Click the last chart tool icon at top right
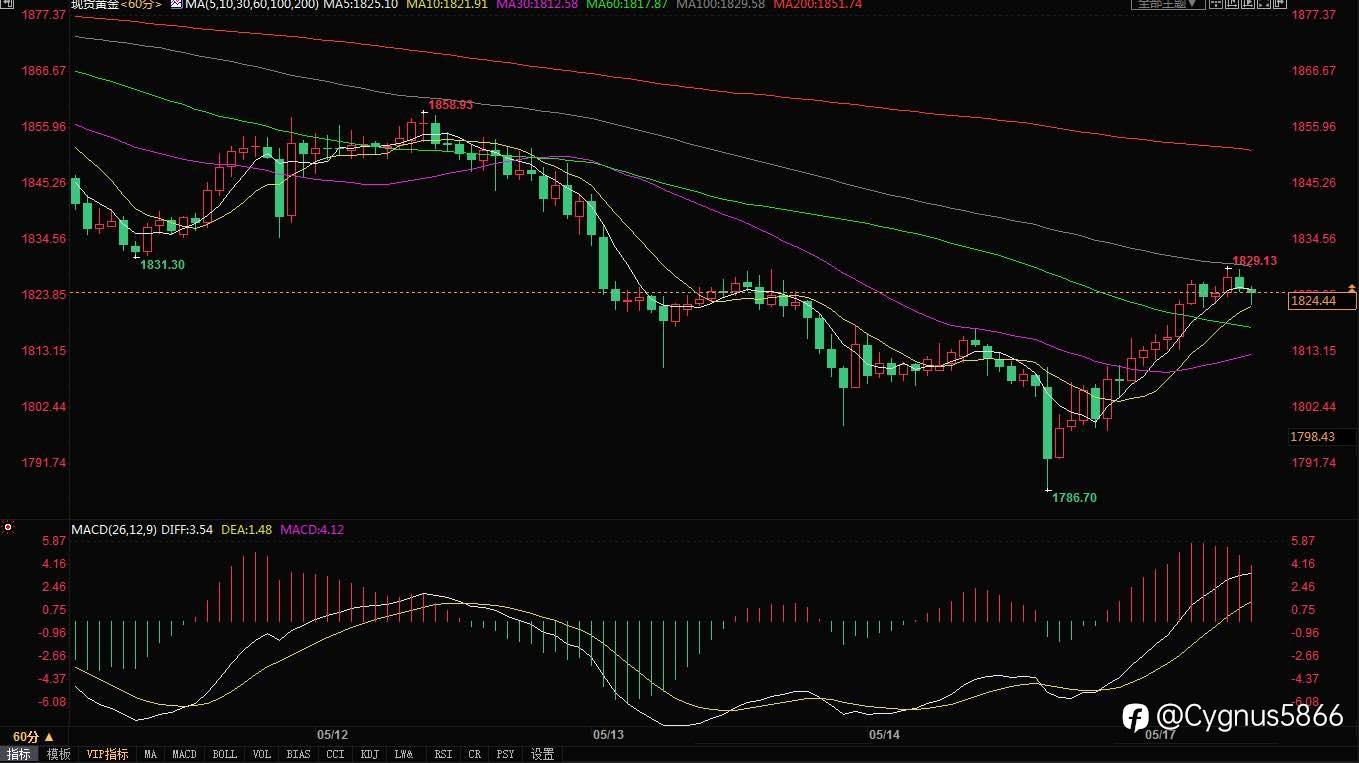 [x=1280, y=4]
